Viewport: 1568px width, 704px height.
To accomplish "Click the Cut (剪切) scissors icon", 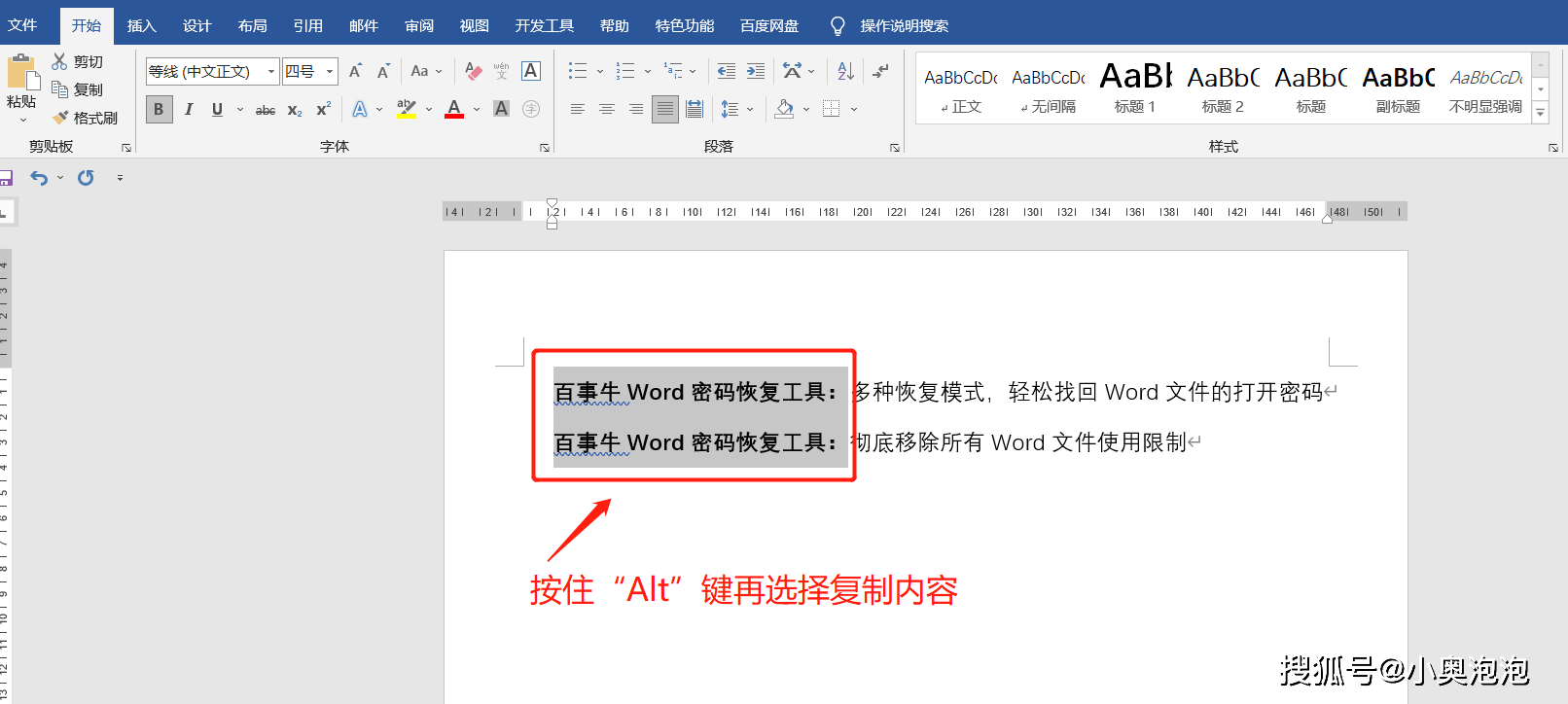I will pyautogui.click(x=59, y=61).
